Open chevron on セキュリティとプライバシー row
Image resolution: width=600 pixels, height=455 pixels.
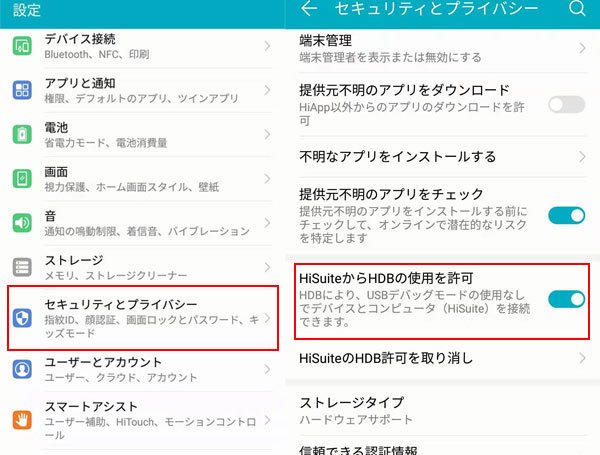(267, 318)
